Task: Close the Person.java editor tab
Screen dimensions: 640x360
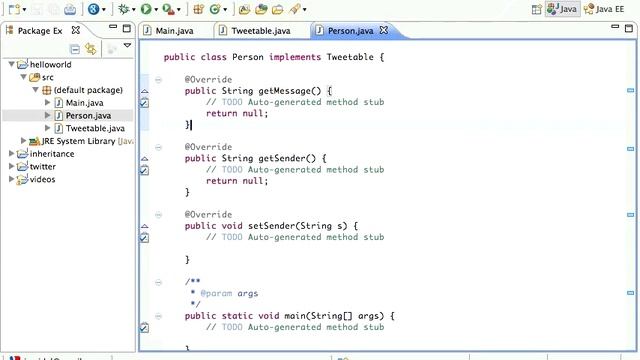Action: 384,30
